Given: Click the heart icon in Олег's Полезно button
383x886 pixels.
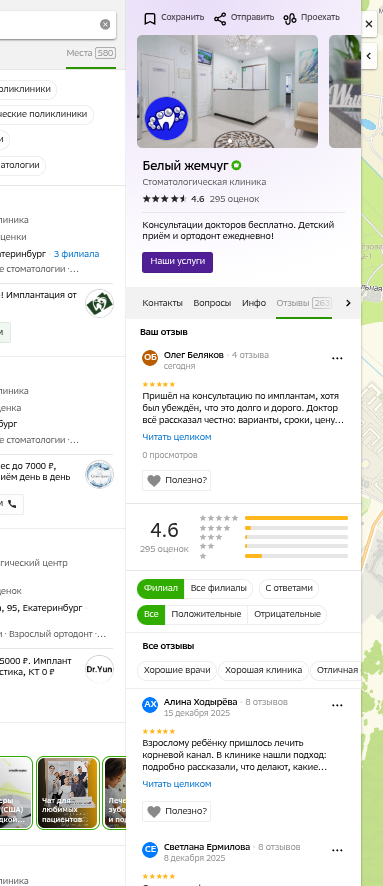Looking at the screenshot, I should pyautogui.click(x=154, y=481).
